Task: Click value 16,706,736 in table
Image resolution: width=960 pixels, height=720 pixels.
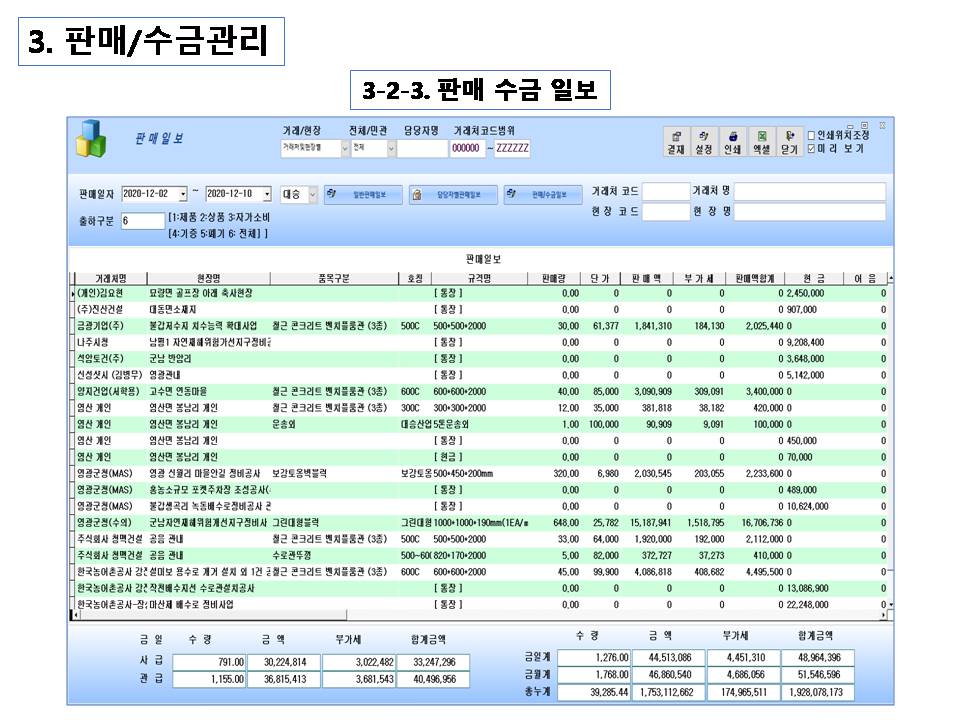Action: point(762,523)
